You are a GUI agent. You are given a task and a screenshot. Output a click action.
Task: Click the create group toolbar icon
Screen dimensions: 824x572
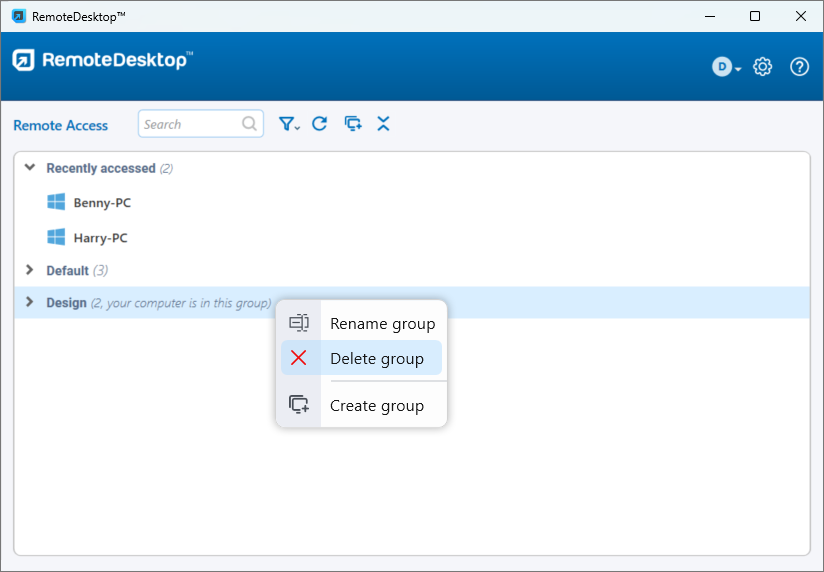(352, 124)
